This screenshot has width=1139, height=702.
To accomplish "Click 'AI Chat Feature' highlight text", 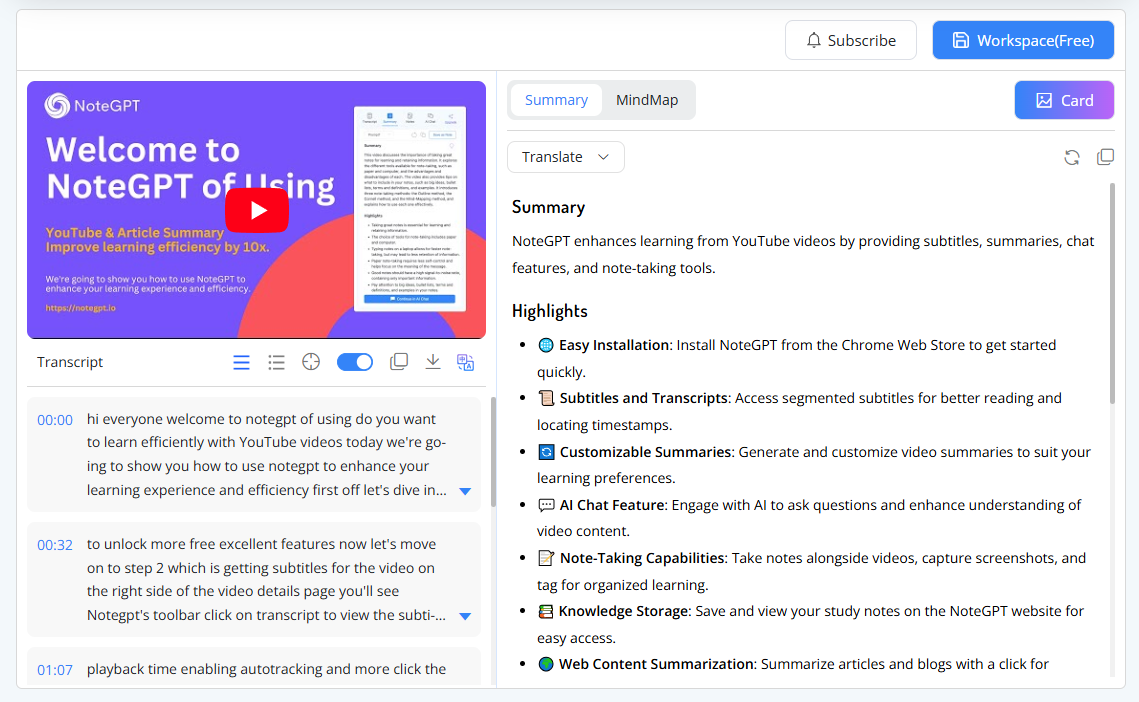I will point(612,505).
